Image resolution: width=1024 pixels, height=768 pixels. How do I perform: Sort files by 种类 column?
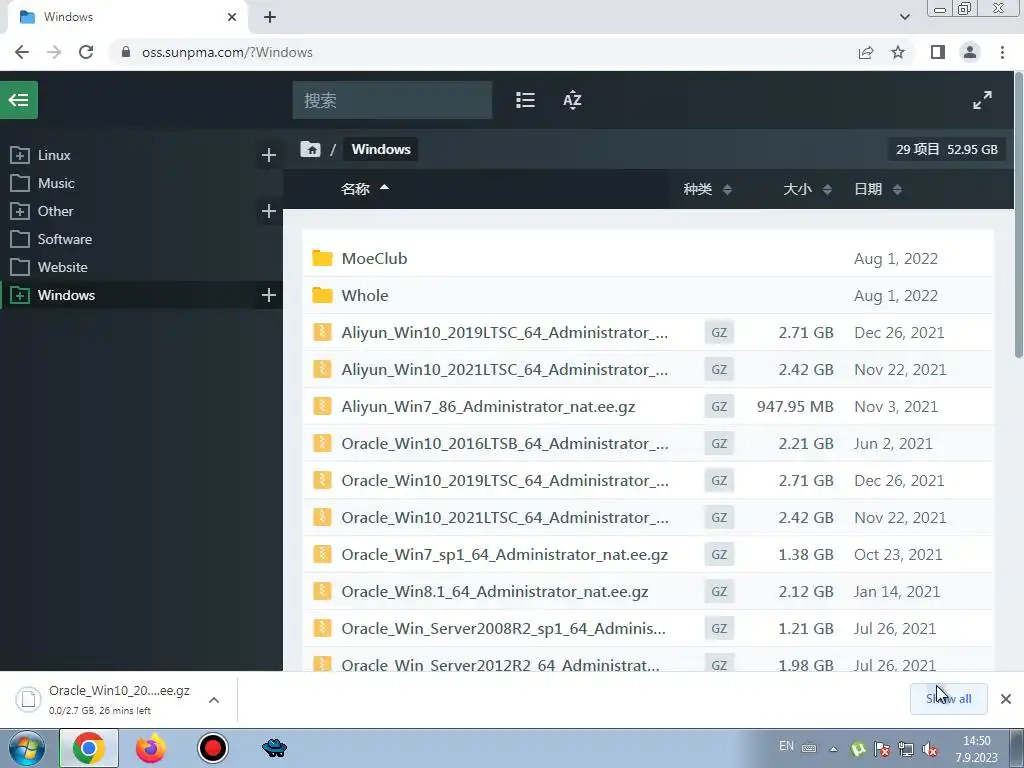click(x=707, y=189)
